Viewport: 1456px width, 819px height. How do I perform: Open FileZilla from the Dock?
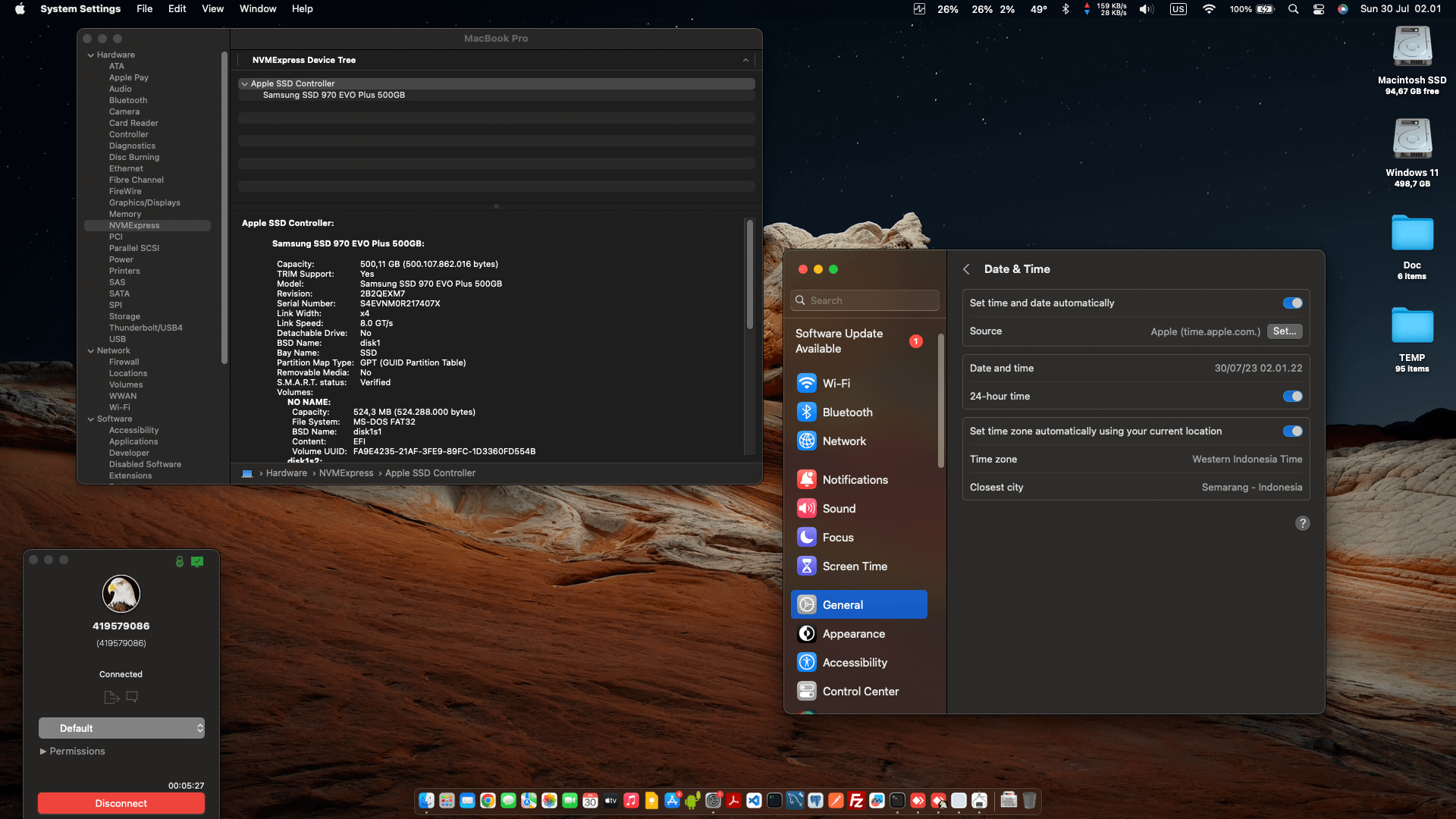pos(856,801)
